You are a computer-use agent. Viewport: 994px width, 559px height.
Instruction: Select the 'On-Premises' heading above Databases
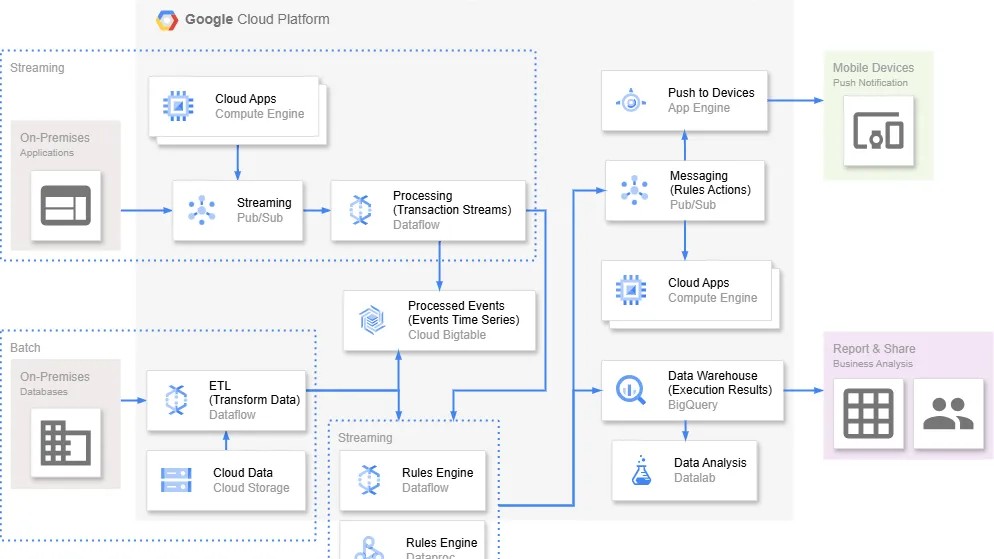pyautogui.click(x=55, y=376)
